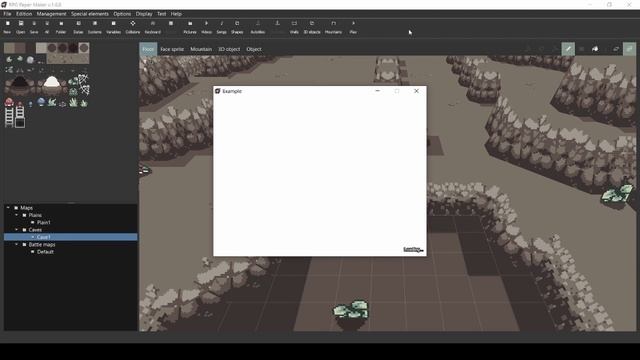Pick the first light floor tile swatch
640x360 pixels.
pos(9,48)
